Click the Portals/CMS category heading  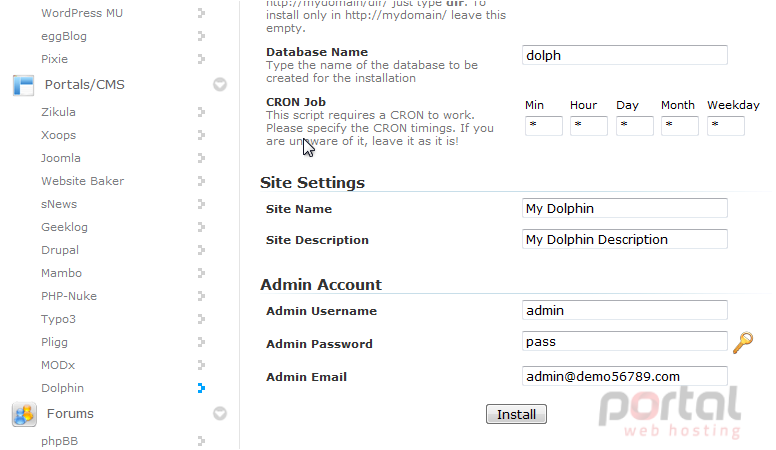click(x=85, y=85)
